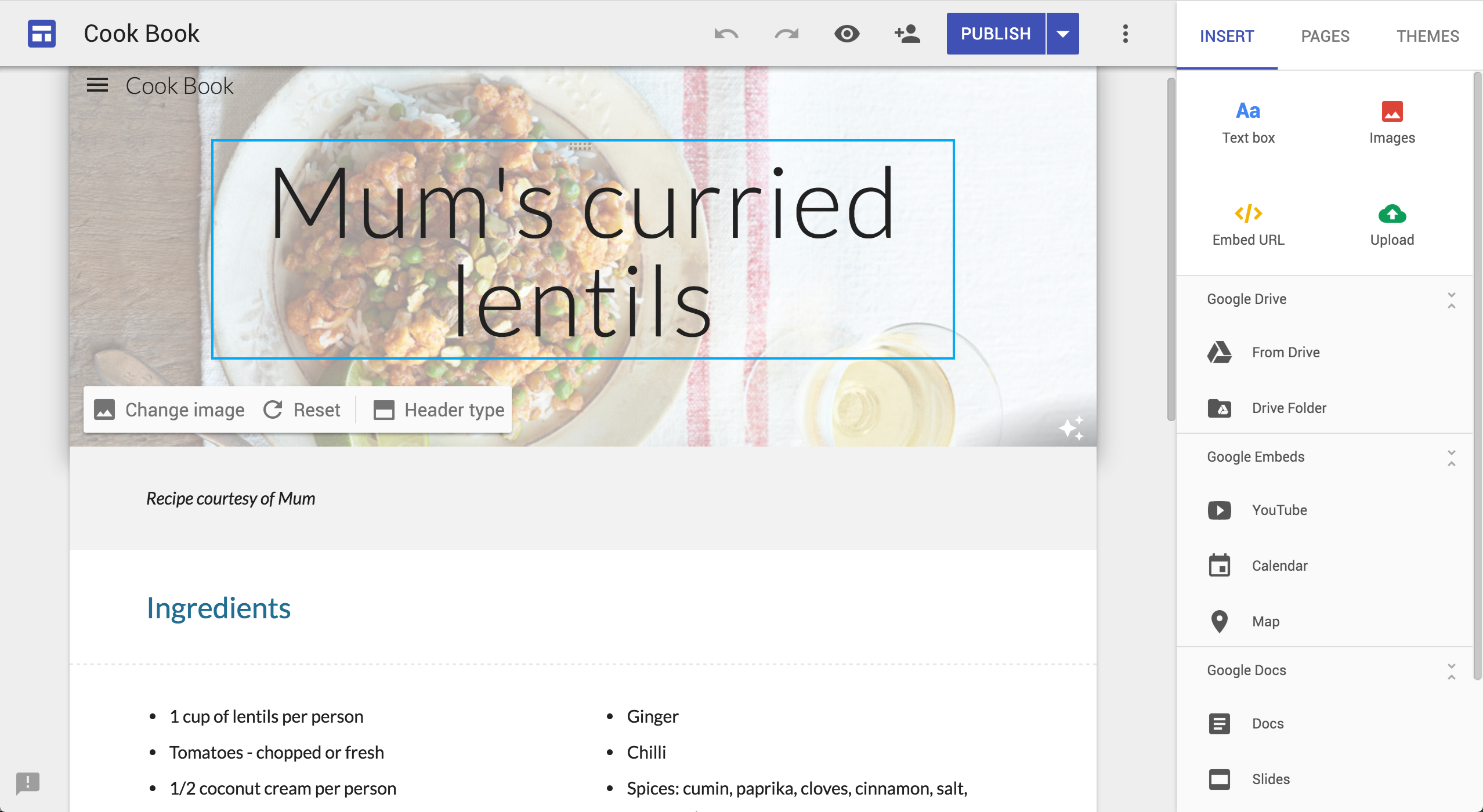The image size is (1483, 812).
Task: Edit the Cook Book site name in header
Action: [179, 86]
